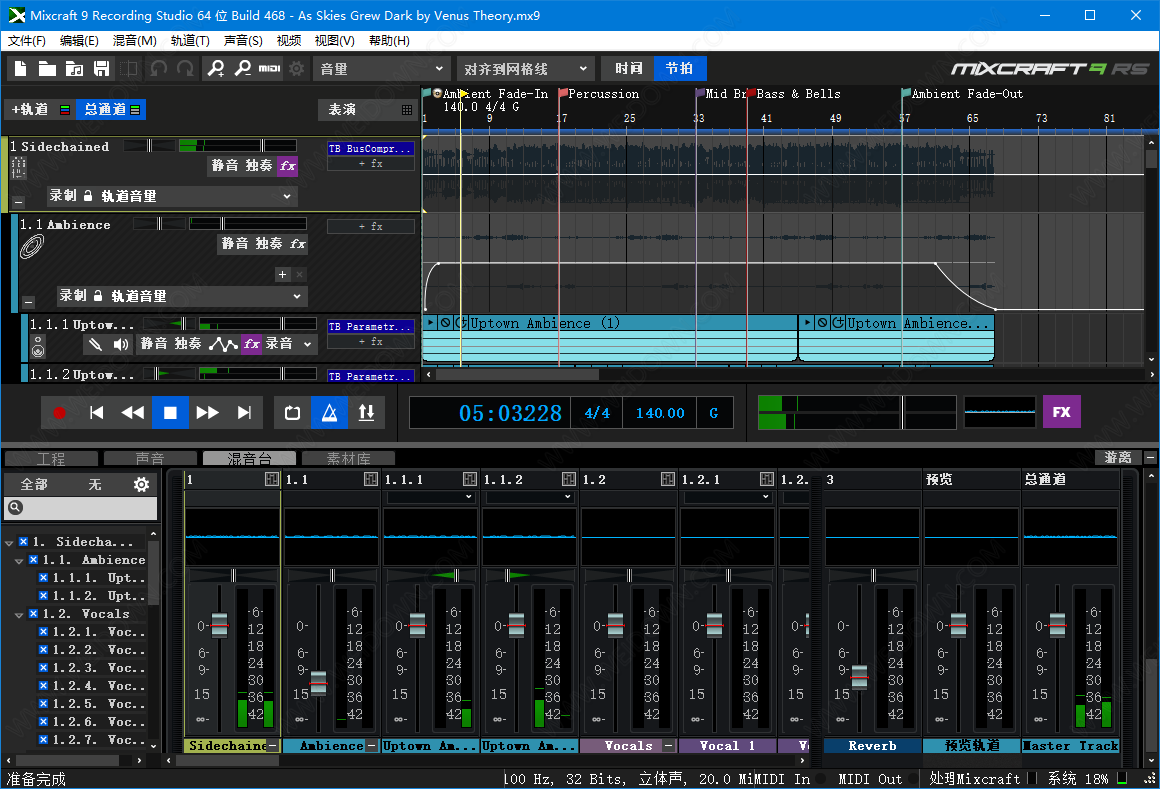The height and width of the screenshot is (789, 1160).
Task: Click the record button in the transport bar
Action: 60,412
